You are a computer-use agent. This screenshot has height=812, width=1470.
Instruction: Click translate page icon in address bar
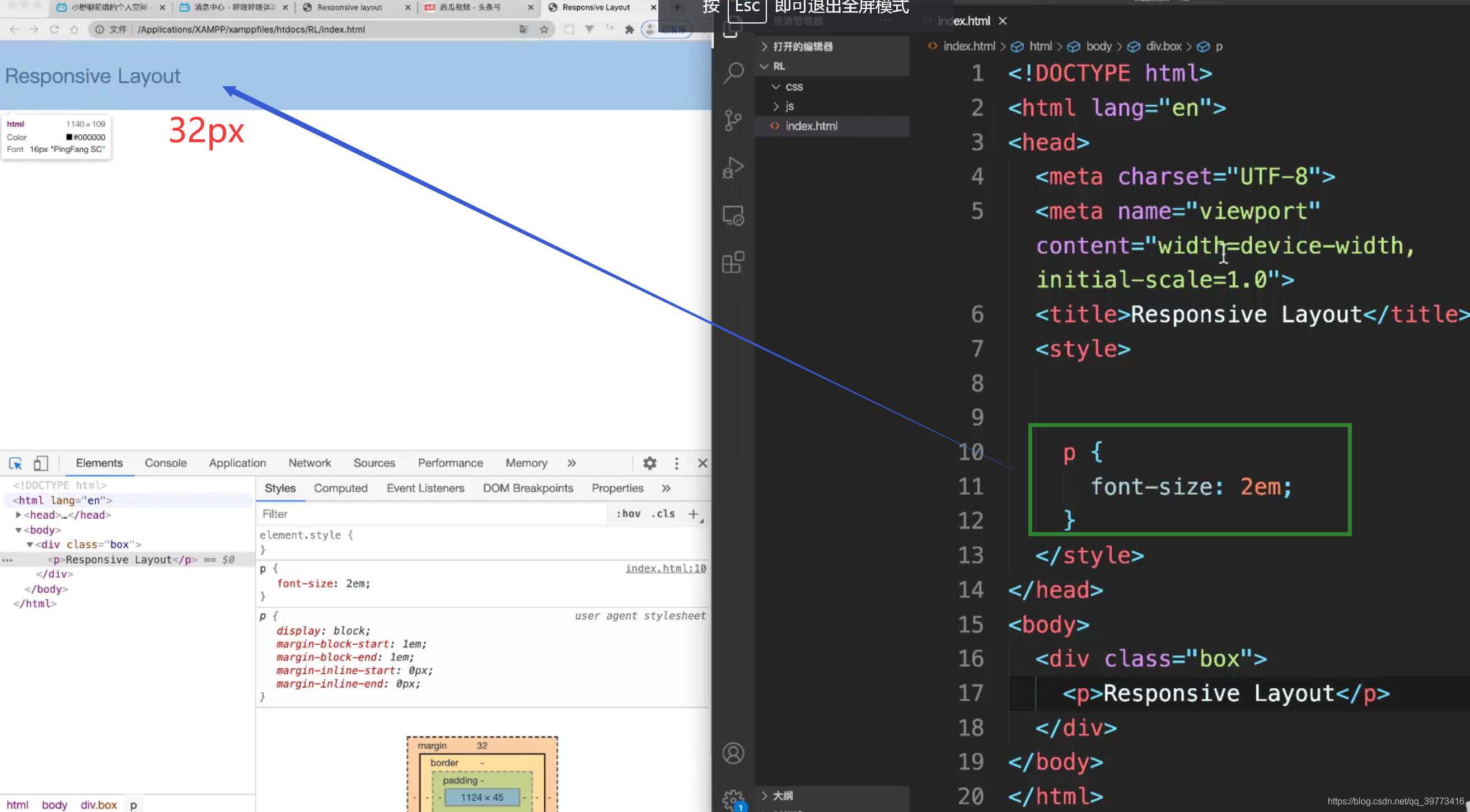tap(523, 29)
